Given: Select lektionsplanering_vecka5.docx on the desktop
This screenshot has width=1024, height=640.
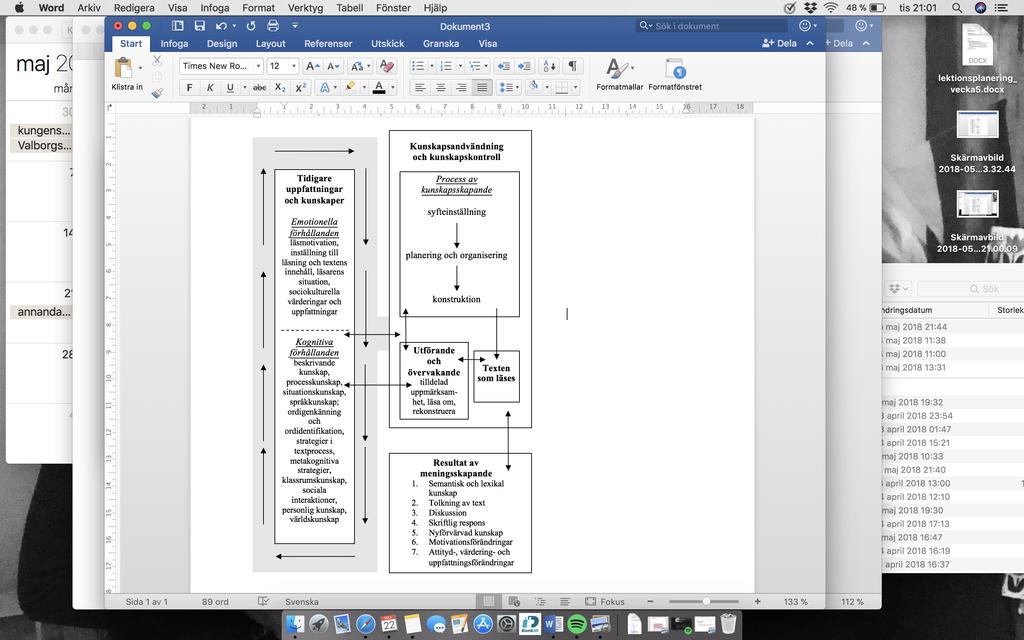Looking at the screenshot, I should pos(977,57).
